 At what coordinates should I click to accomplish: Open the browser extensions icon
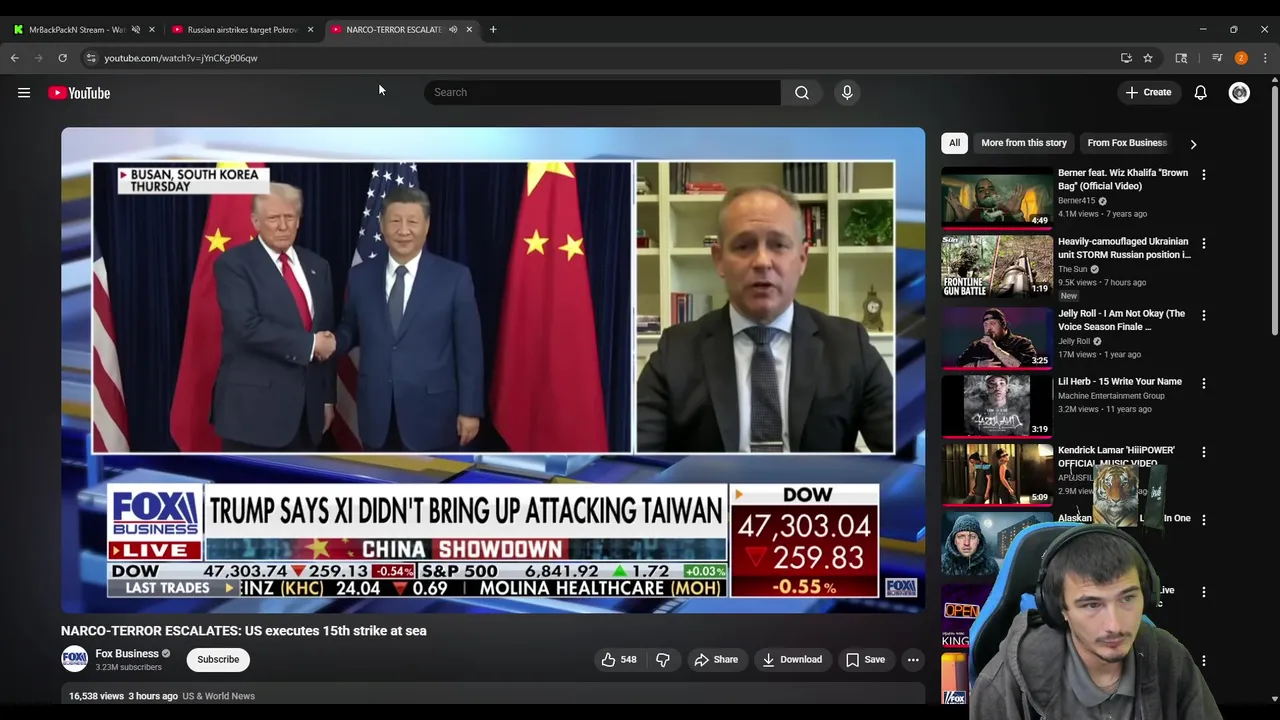tap(1181, 58)
